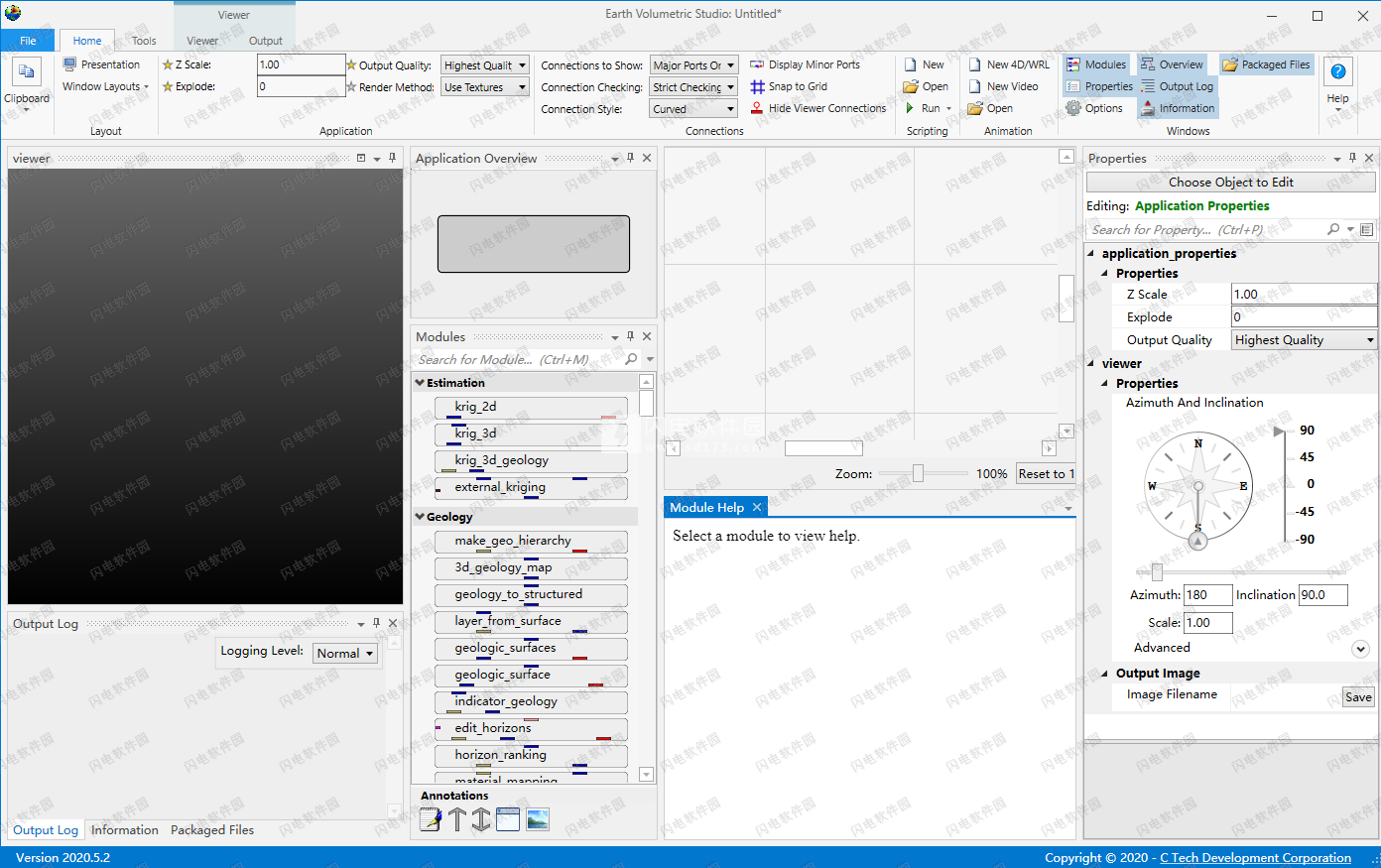Switch to the Tools ribbon tab
The image size is (1381, 868).
pos(144,41)
